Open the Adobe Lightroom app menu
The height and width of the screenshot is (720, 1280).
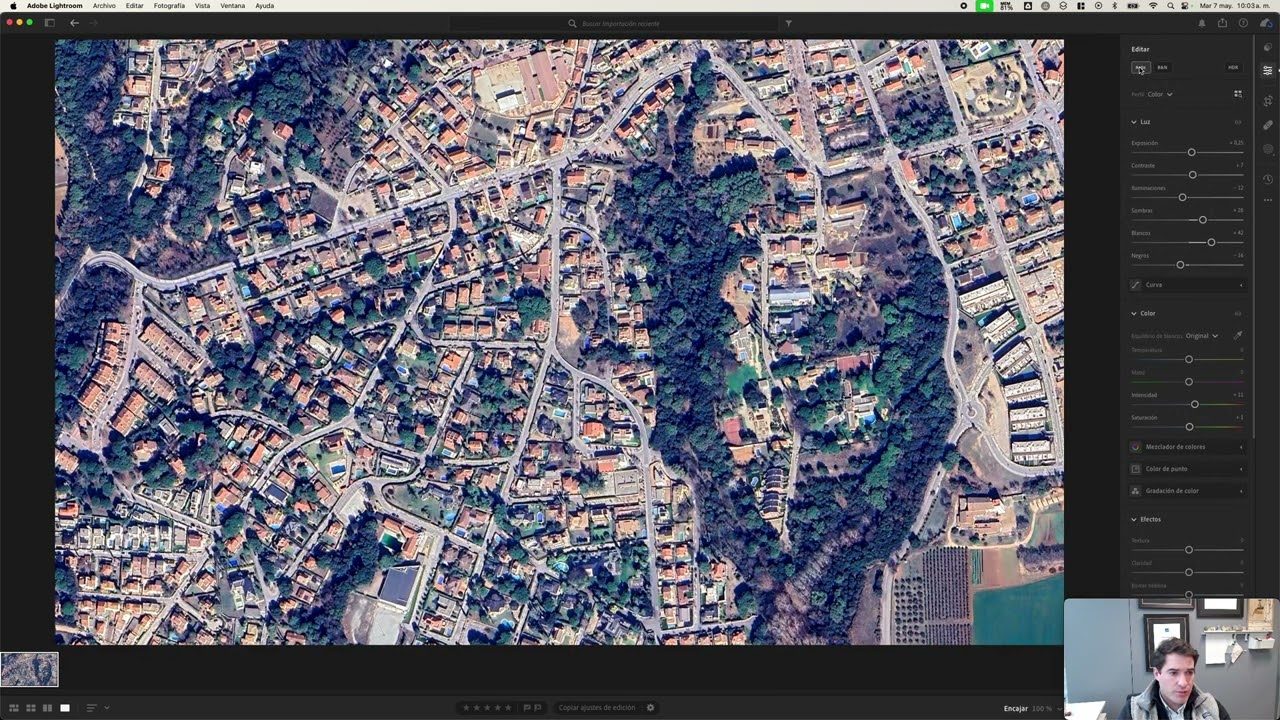coord(55,6)
